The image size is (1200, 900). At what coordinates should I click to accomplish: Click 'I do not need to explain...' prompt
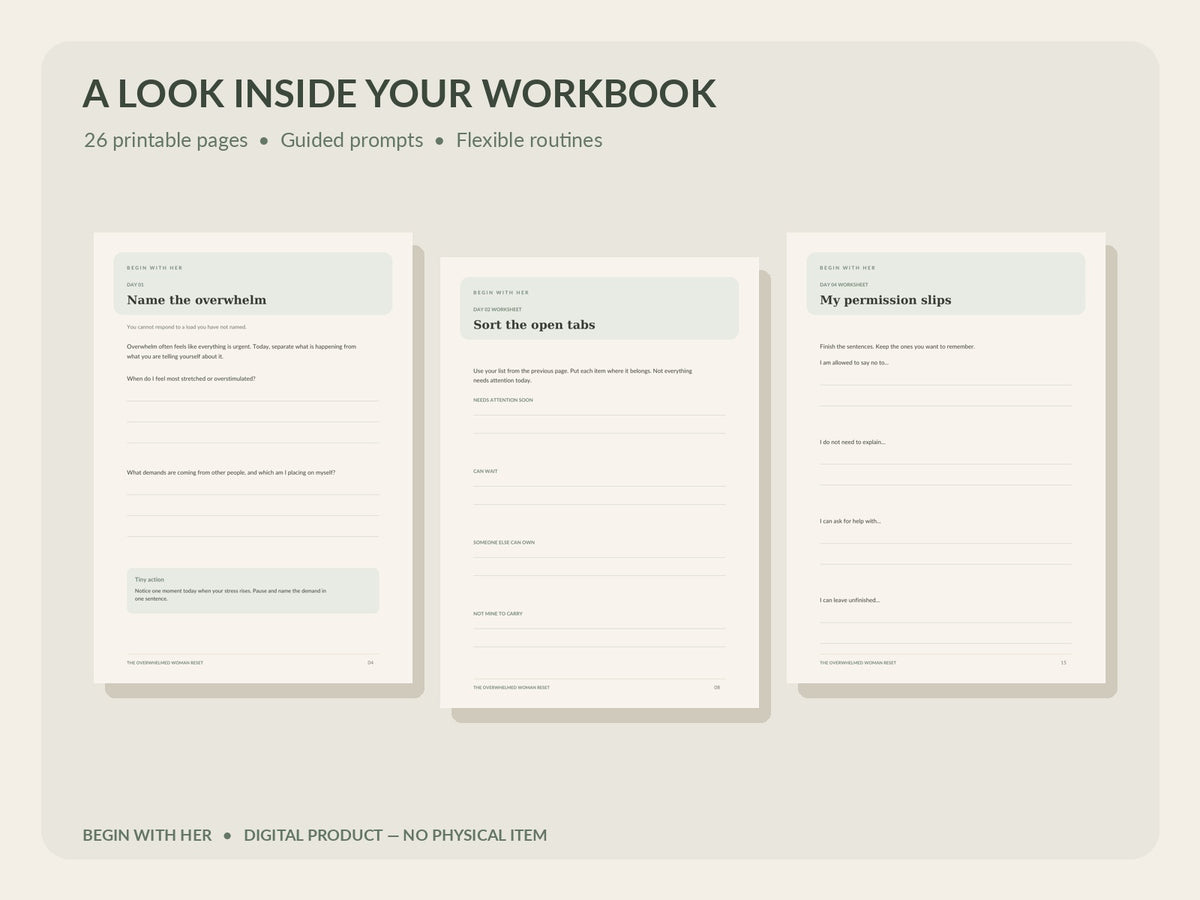(x=853, y=442)
